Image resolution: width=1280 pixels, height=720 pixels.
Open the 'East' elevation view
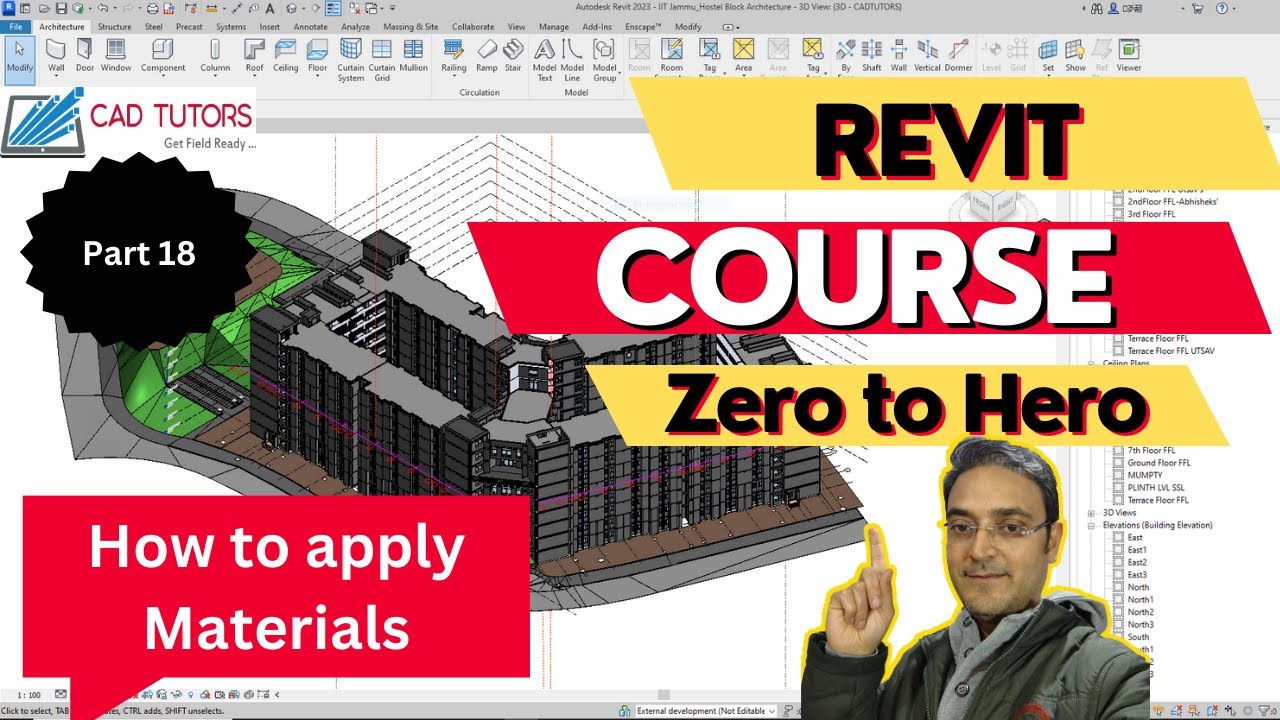(x=1135, y=538)
